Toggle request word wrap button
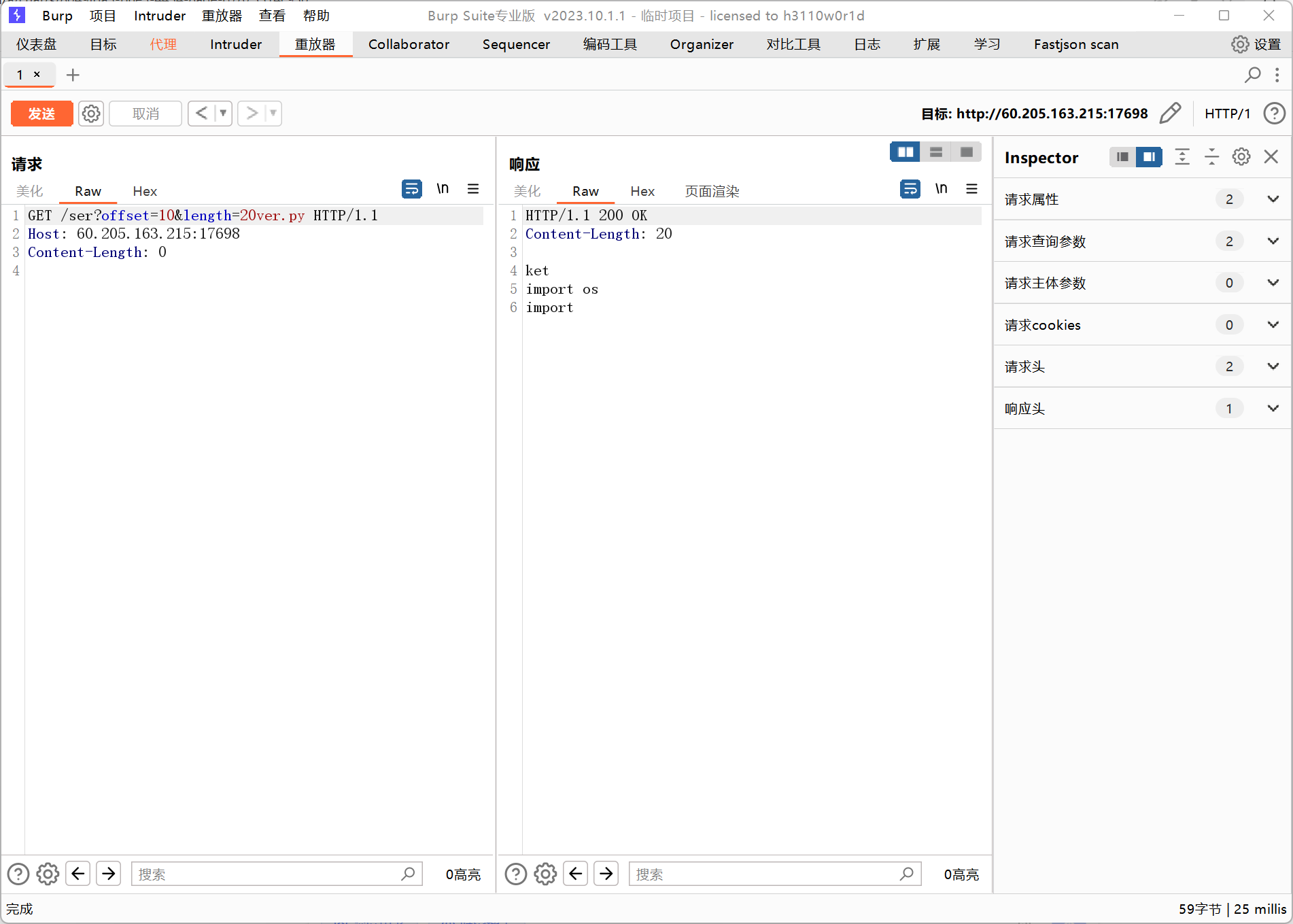The width and height of the screenshot is (1293, 924). point(412,189)
